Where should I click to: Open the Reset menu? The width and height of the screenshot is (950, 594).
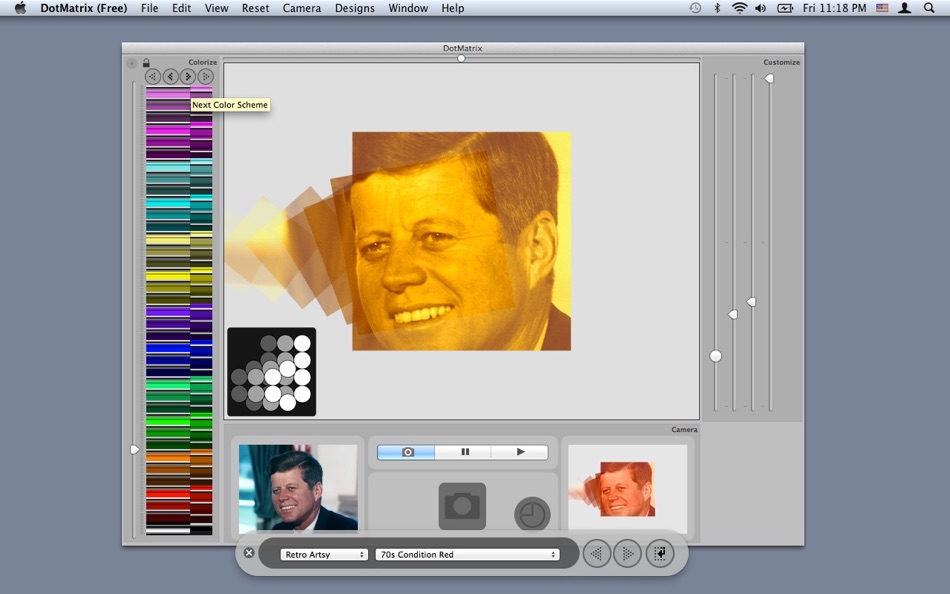pyautogui.click(x=255, y=8)
